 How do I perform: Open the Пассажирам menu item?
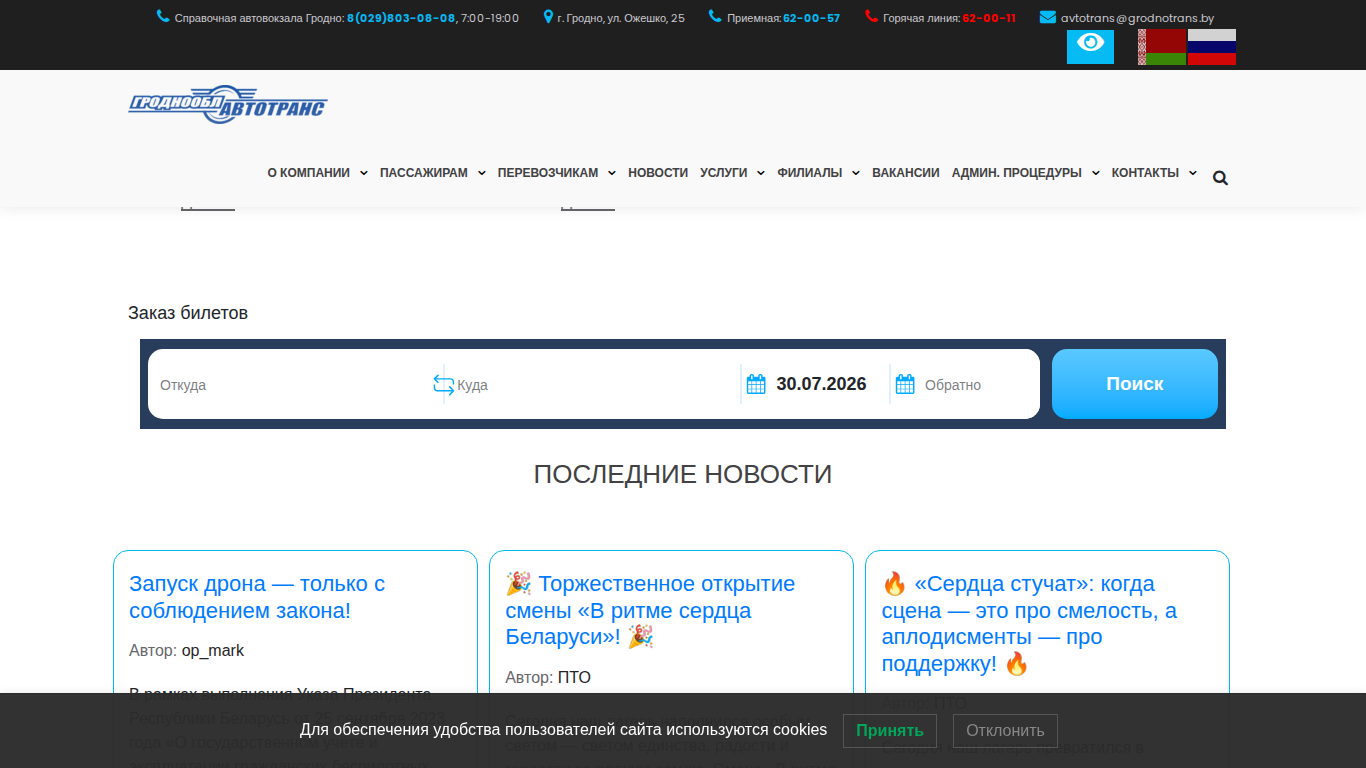click(424, 173)
